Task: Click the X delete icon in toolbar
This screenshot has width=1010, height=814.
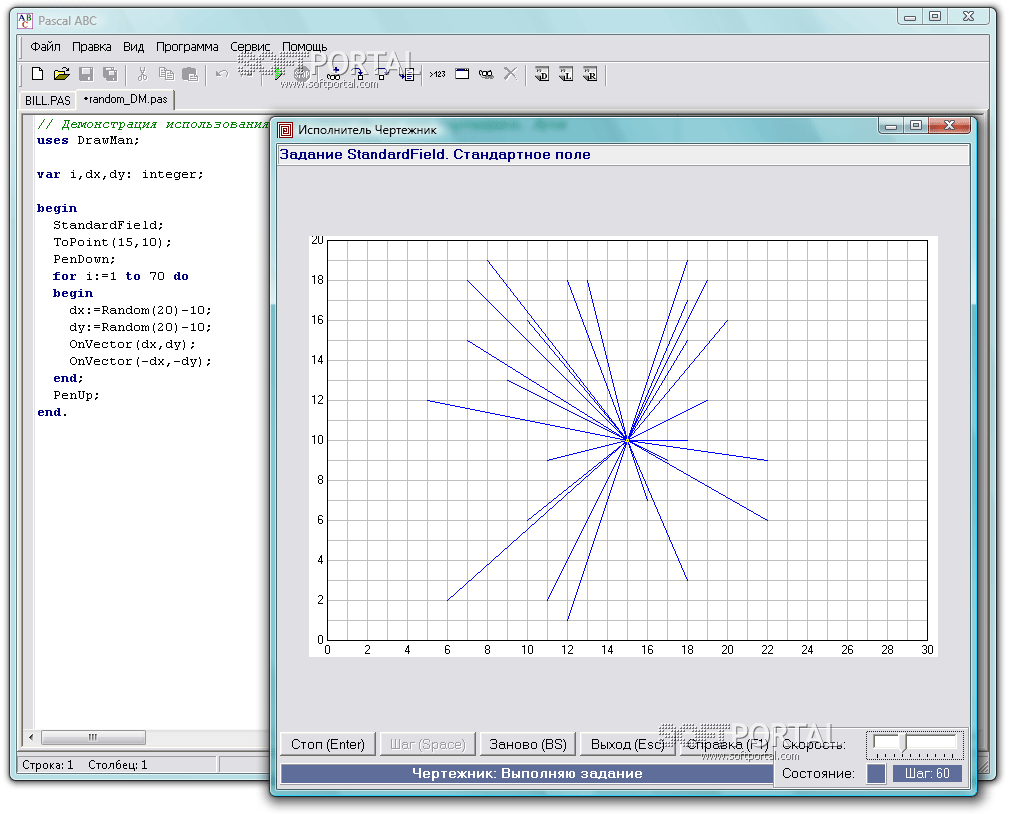Action: pyautogui.click(x=510, y=74)
